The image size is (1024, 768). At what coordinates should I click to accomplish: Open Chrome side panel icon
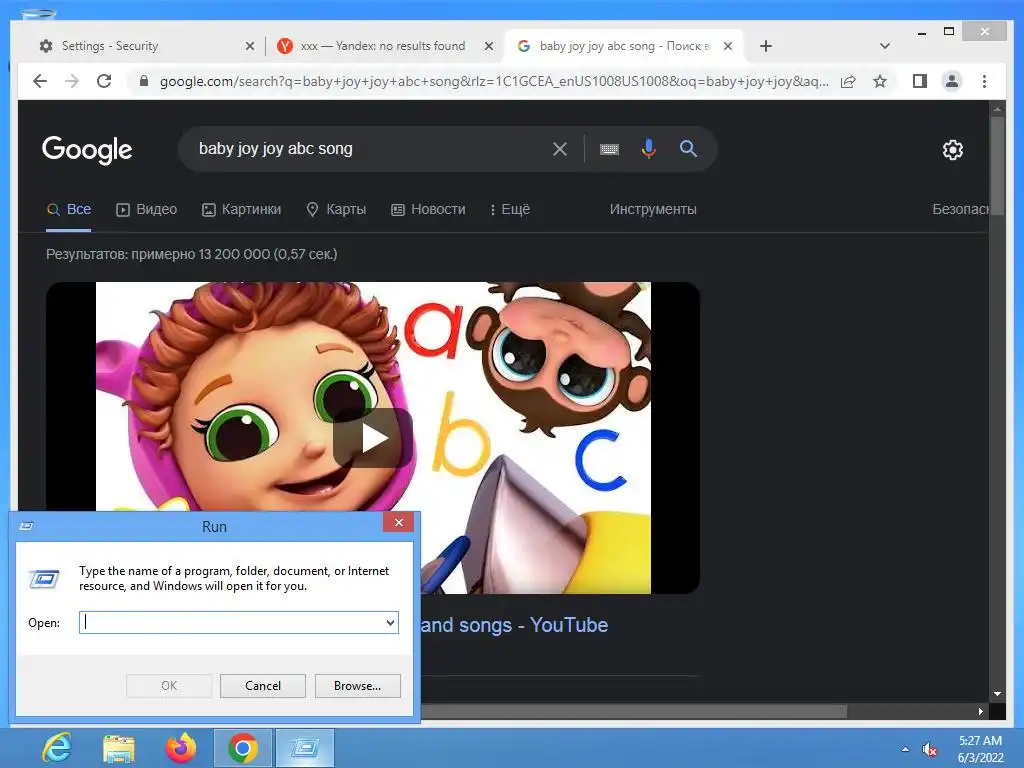(920, 81)
